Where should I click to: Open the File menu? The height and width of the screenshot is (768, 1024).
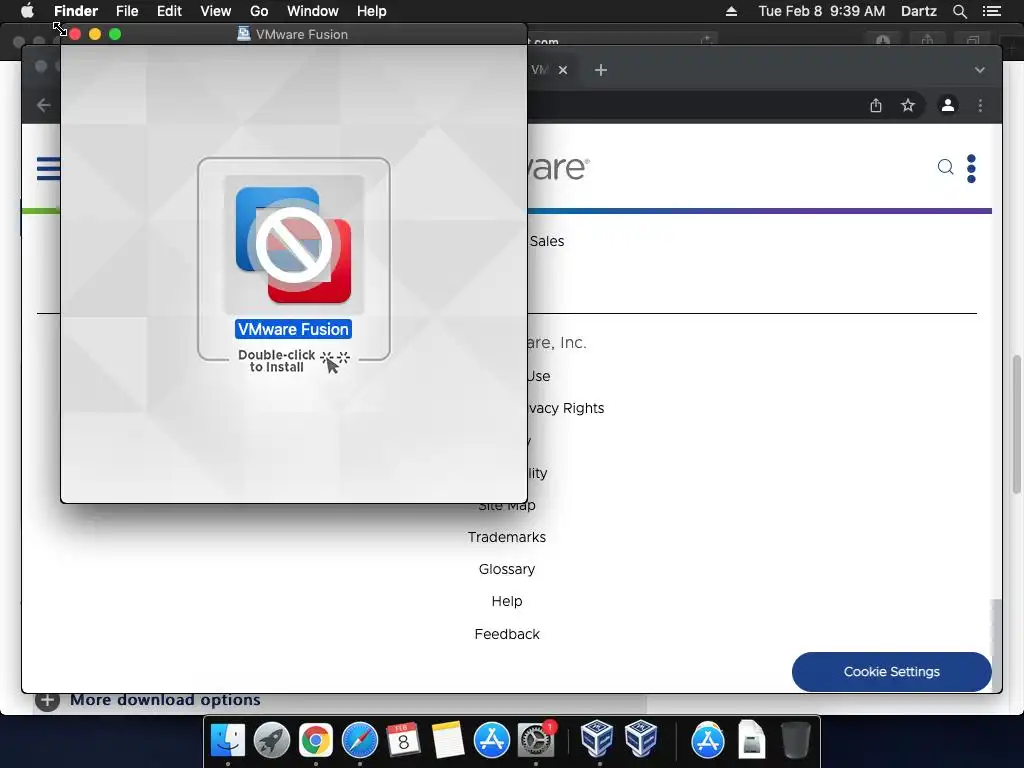(x=127, y=11)
